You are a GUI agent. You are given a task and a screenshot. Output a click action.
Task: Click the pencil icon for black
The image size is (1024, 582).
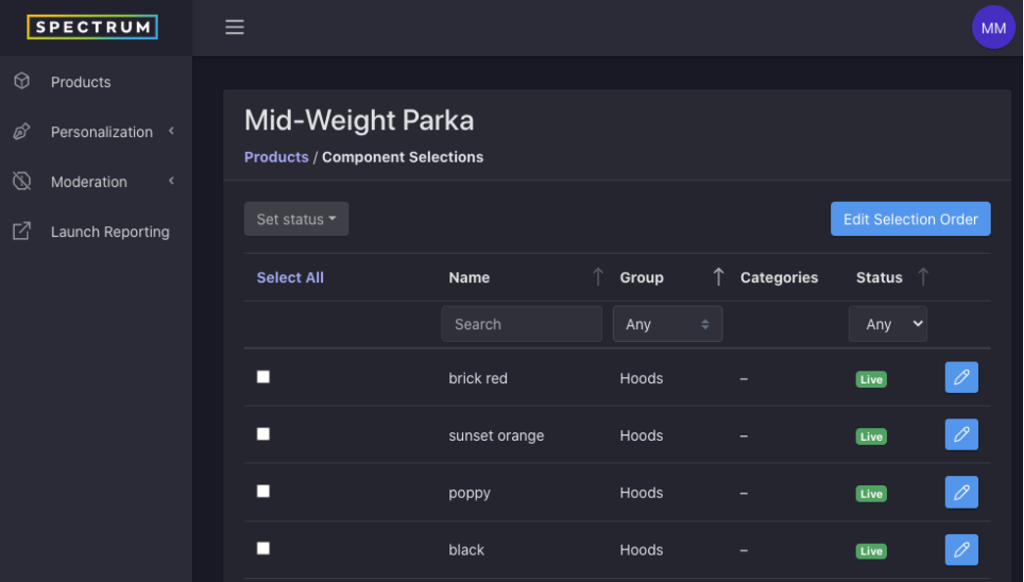[x=961, y=549]
